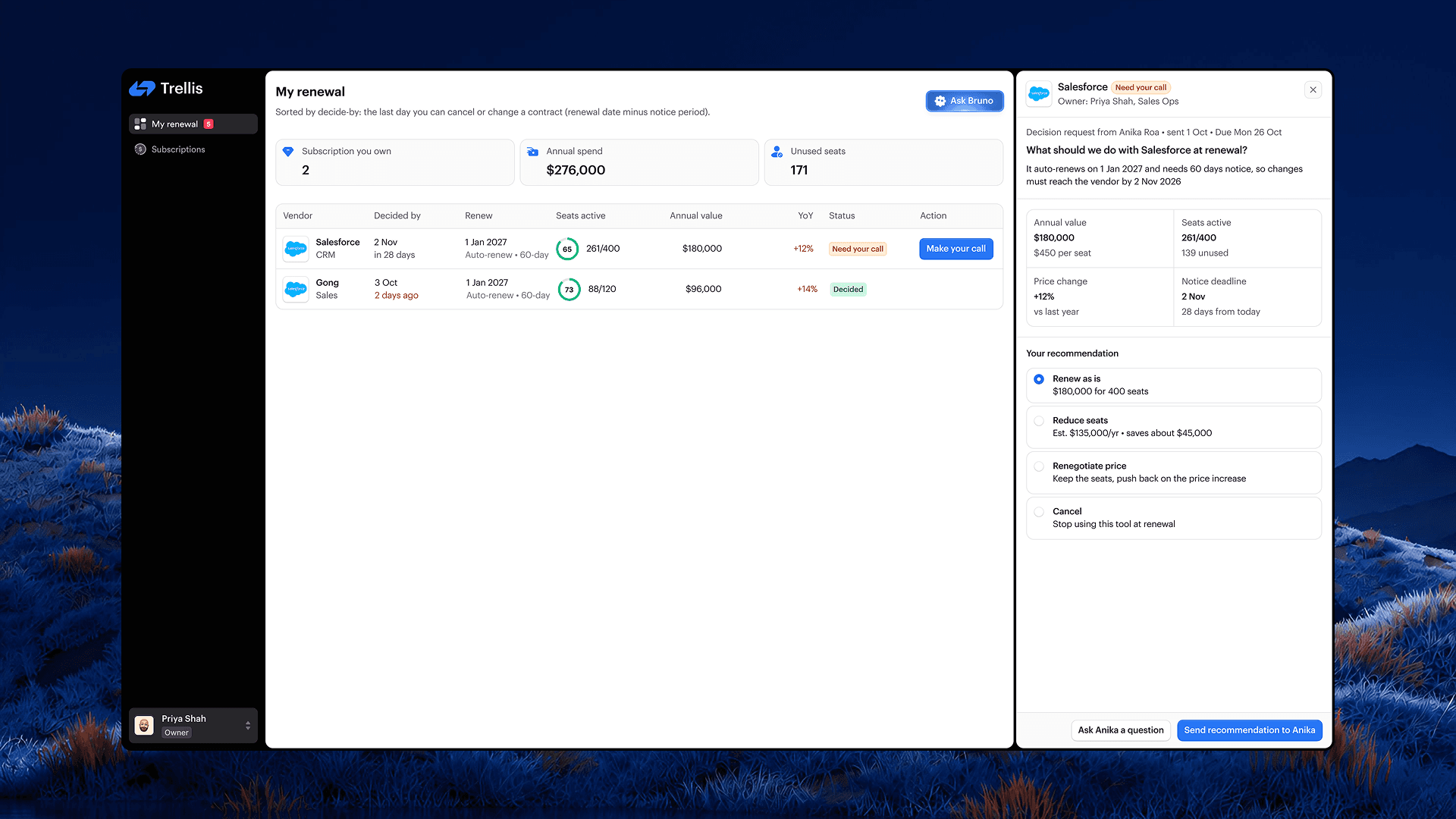The image size is (1456, 819).
Task: Click the My renewal grid icon
Action: 140,124
